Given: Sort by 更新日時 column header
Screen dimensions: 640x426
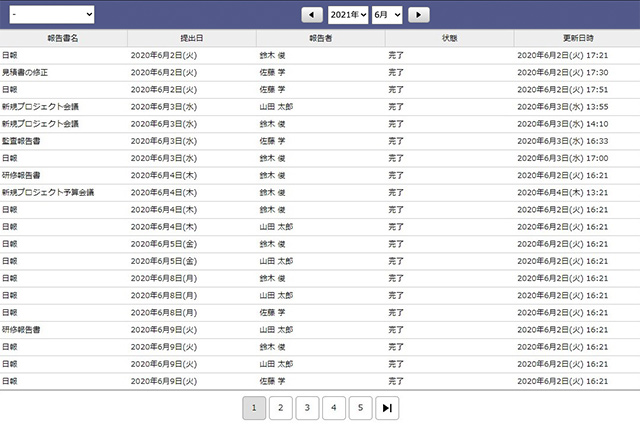Looking at the screenshot, I should (x=578, y=38).
